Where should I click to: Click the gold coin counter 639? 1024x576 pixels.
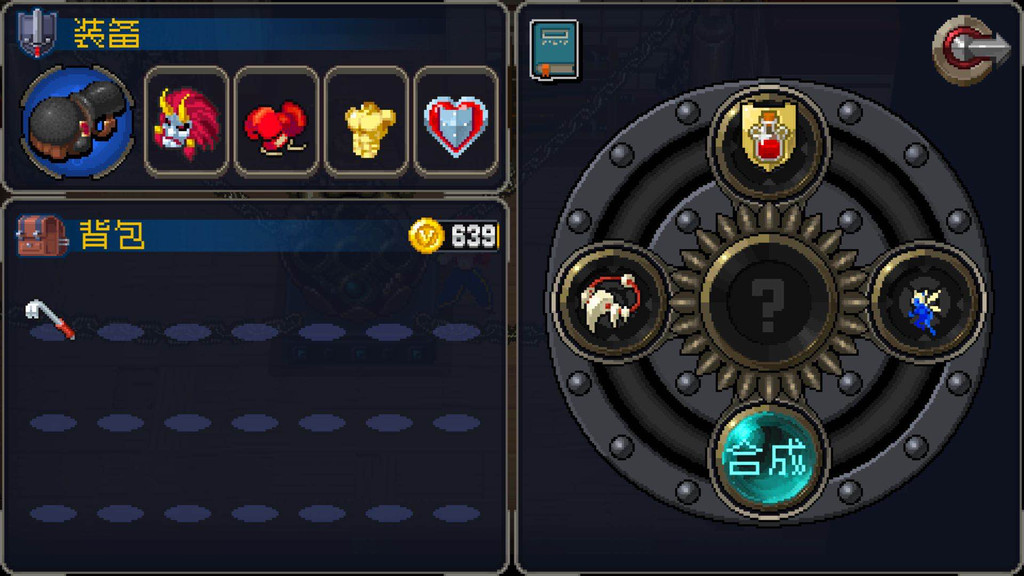click(x=455, y=236)
